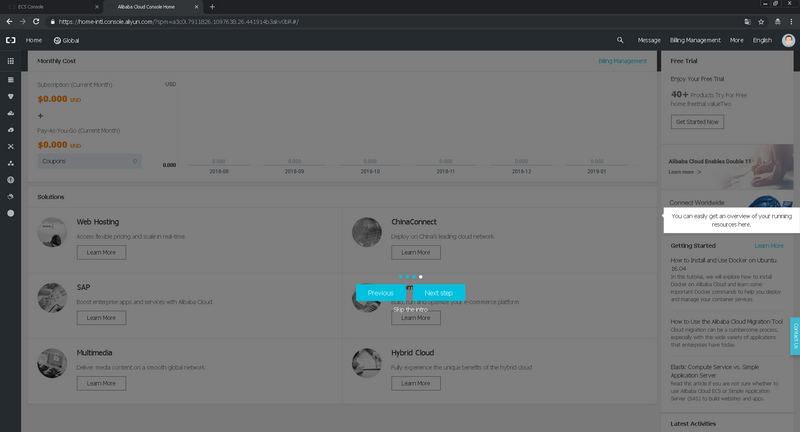Click Previous in the intro tour
The image size is (800, 432).
click(x=381, y=293)
